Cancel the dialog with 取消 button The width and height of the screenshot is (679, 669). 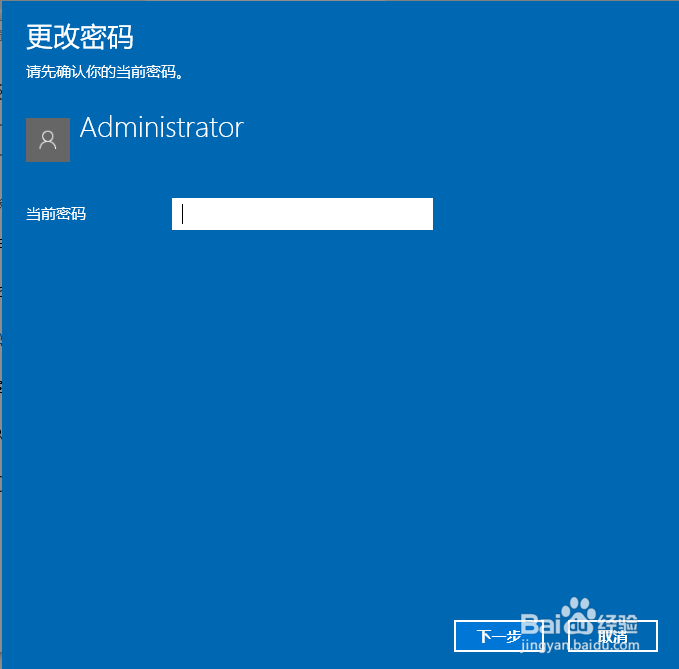pos(613,636)
